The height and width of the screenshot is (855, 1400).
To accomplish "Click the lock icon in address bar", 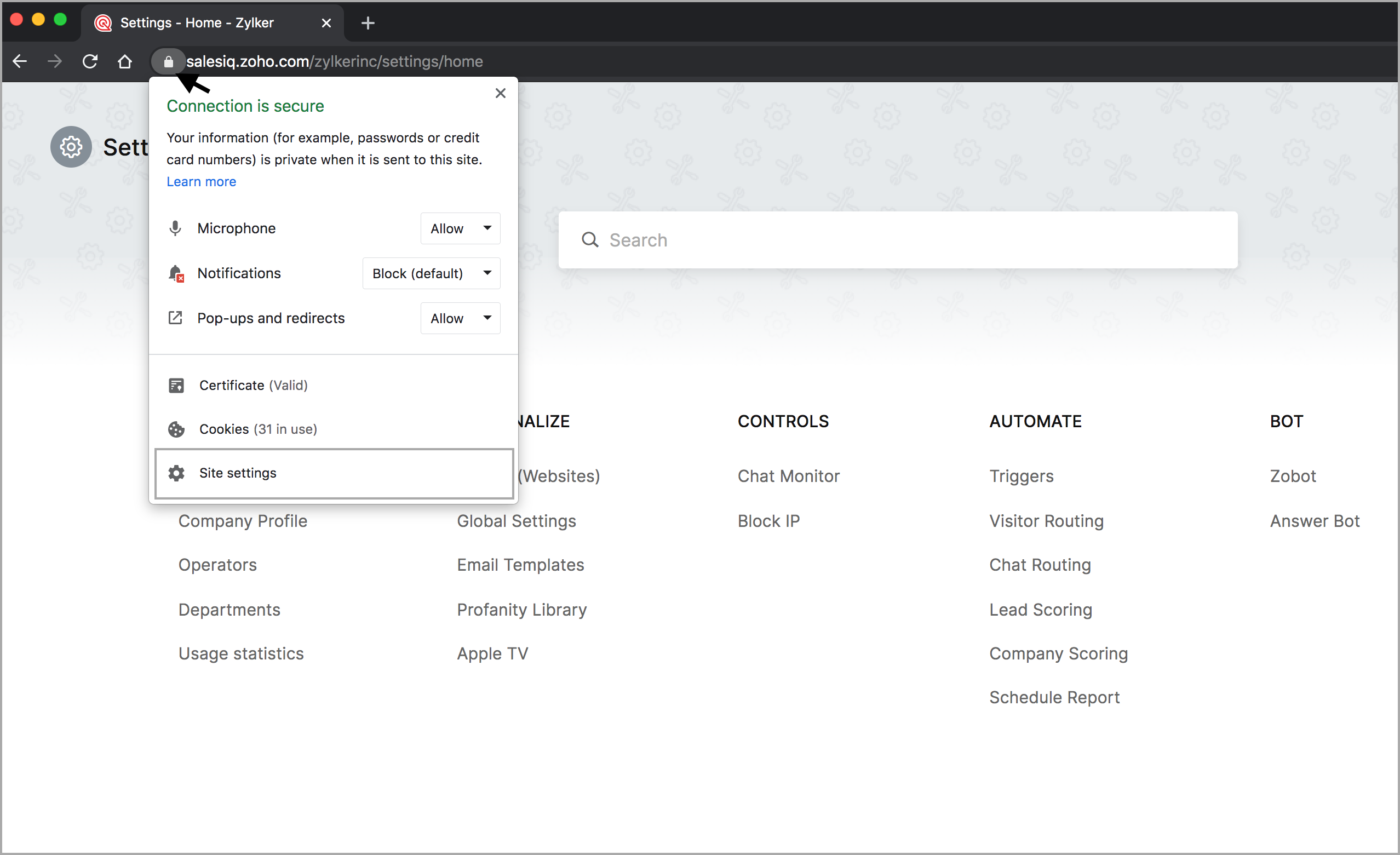I will pyautogui.click(x=168, y=61).
